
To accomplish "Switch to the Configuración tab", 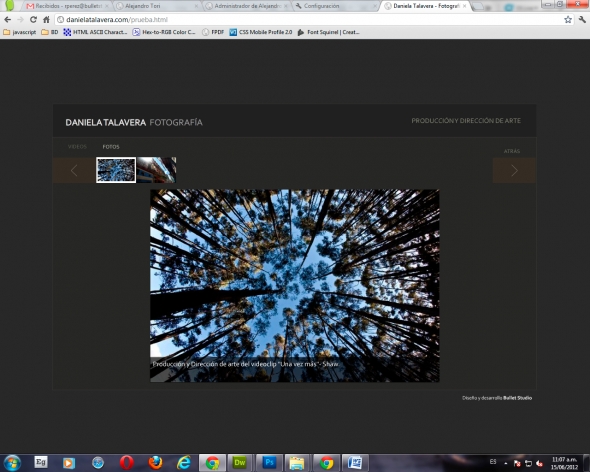I will [x=335, y=6].
